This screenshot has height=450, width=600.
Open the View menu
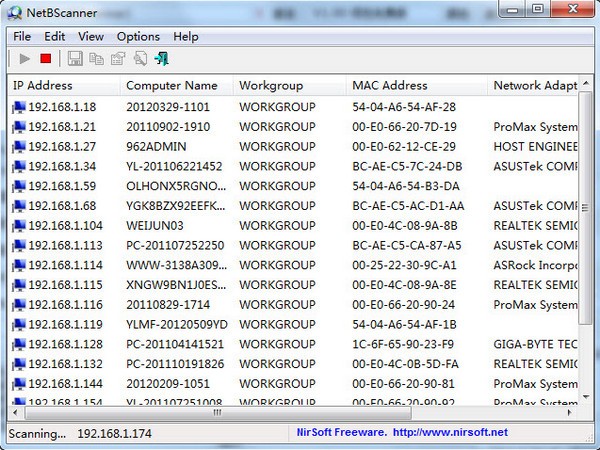point(91,37)
